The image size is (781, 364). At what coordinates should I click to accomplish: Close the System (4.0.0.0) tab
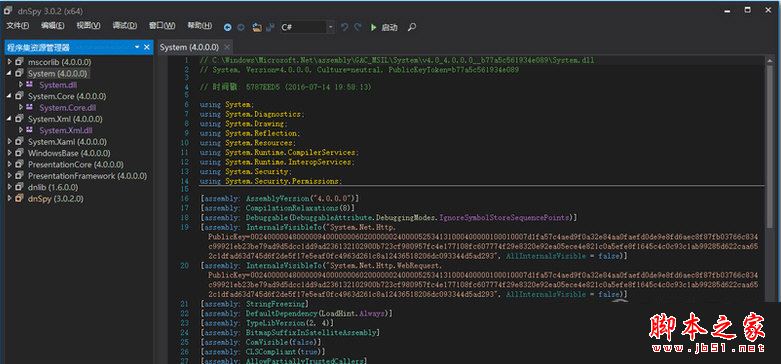(227, 47)
